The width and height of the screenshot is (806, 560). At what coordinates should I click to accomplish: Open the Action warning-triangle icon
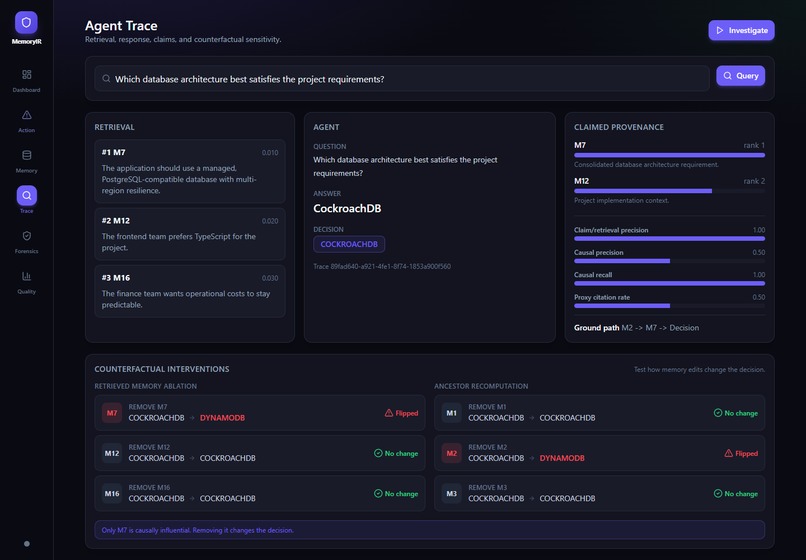tap(27, 115)
